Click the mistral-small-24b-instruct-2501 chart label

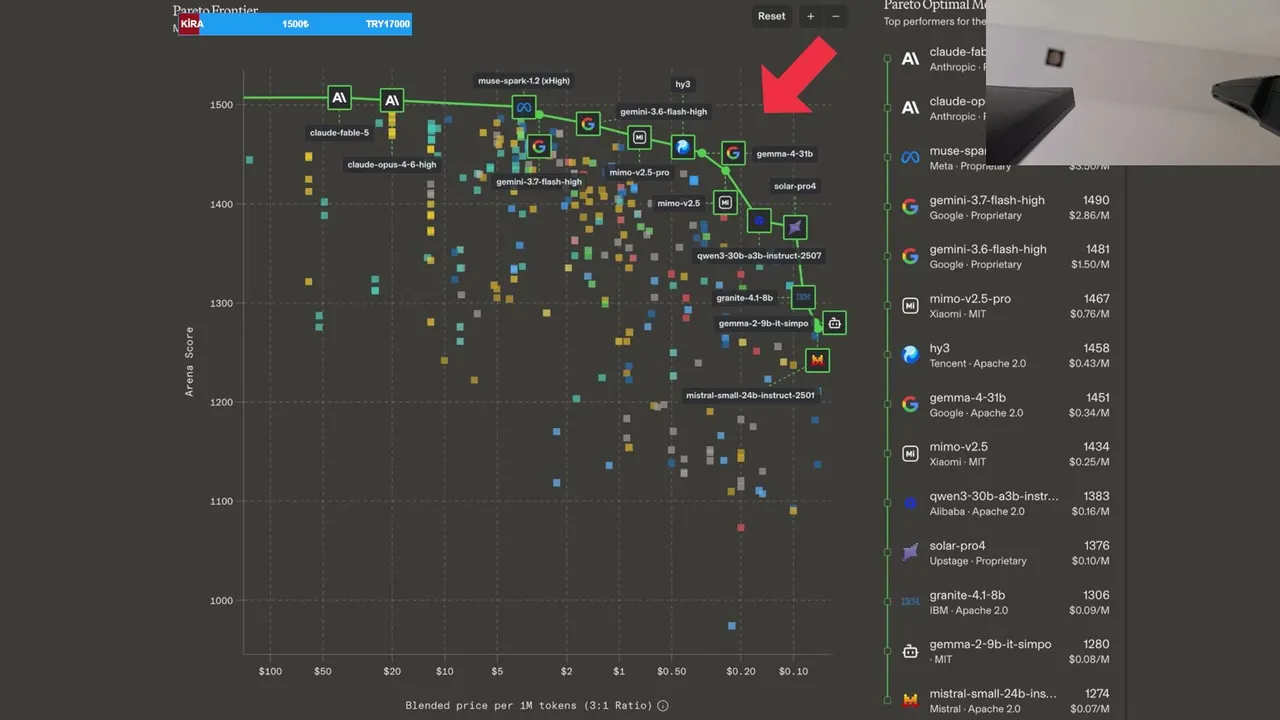(750, 395)
